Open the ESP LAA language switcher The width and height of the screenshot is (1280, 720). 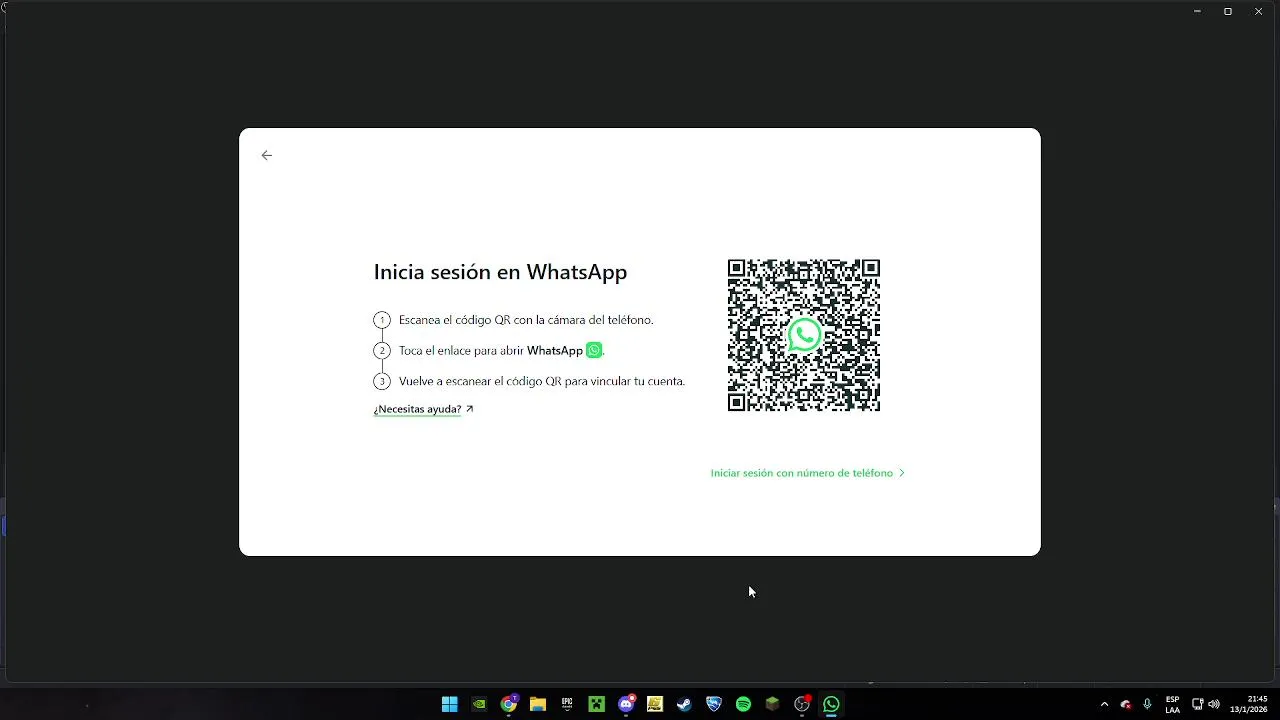tap(1172, 704)
